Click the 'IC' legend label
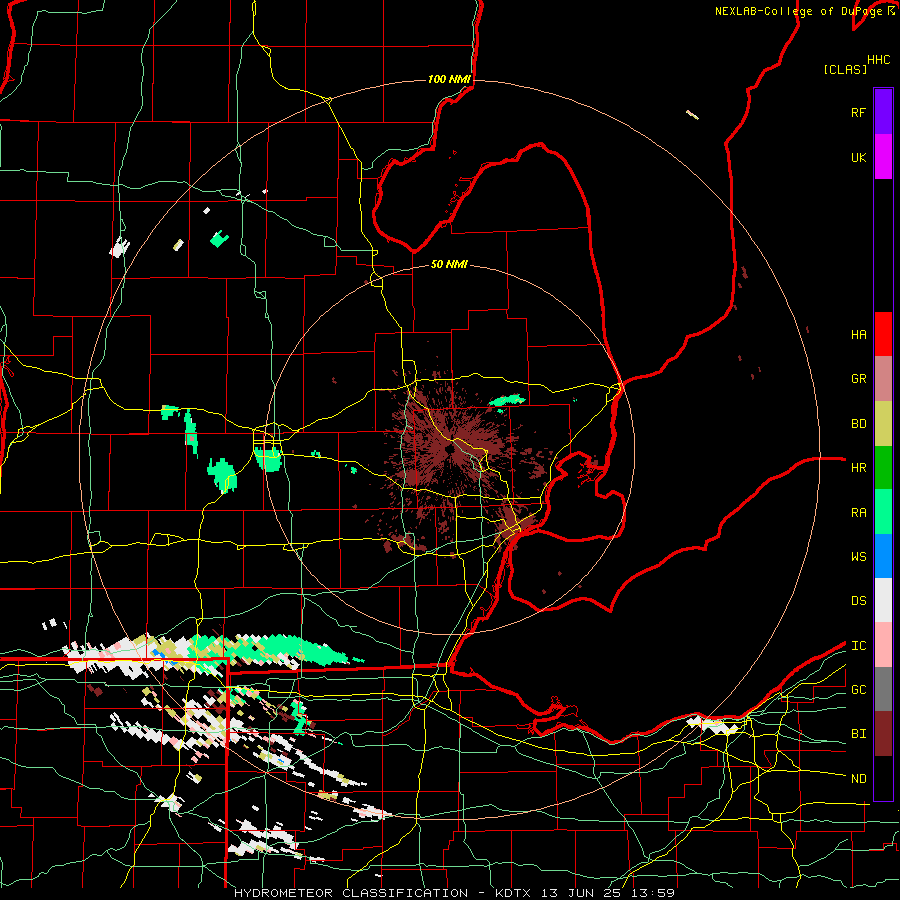Screen dimensions: 900x900 click(858, 646)
